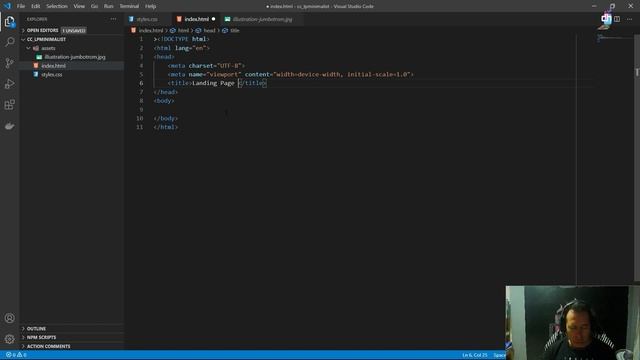The image size is (640, 360).
Task: Open the Run menu
Action: coord(109,6)
